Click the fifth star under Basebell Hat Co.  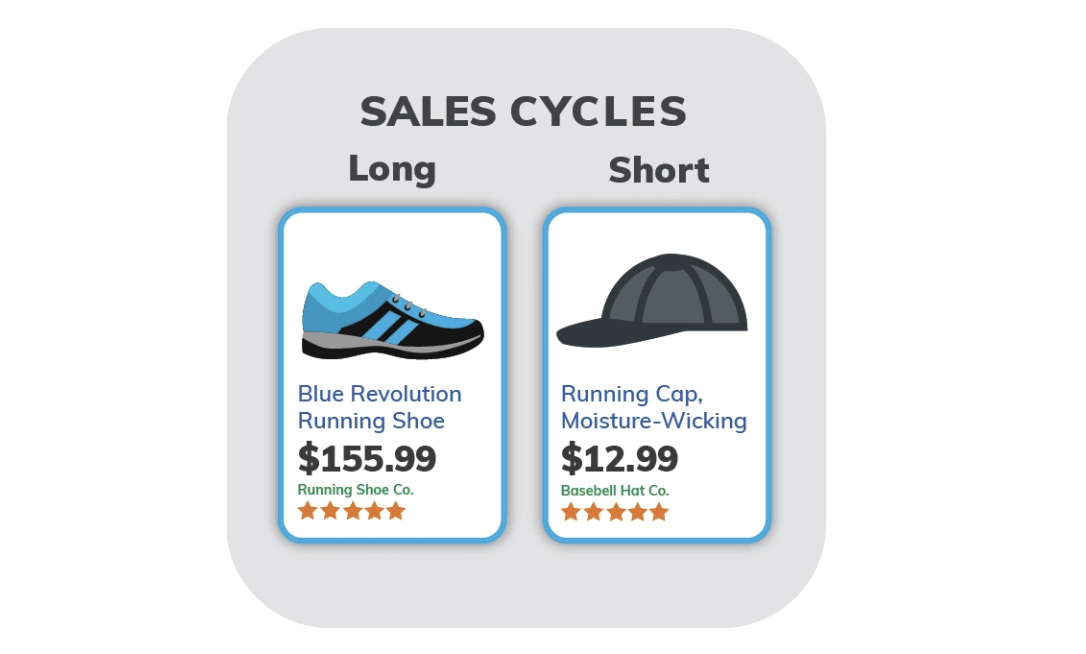(x=659, y=513)
